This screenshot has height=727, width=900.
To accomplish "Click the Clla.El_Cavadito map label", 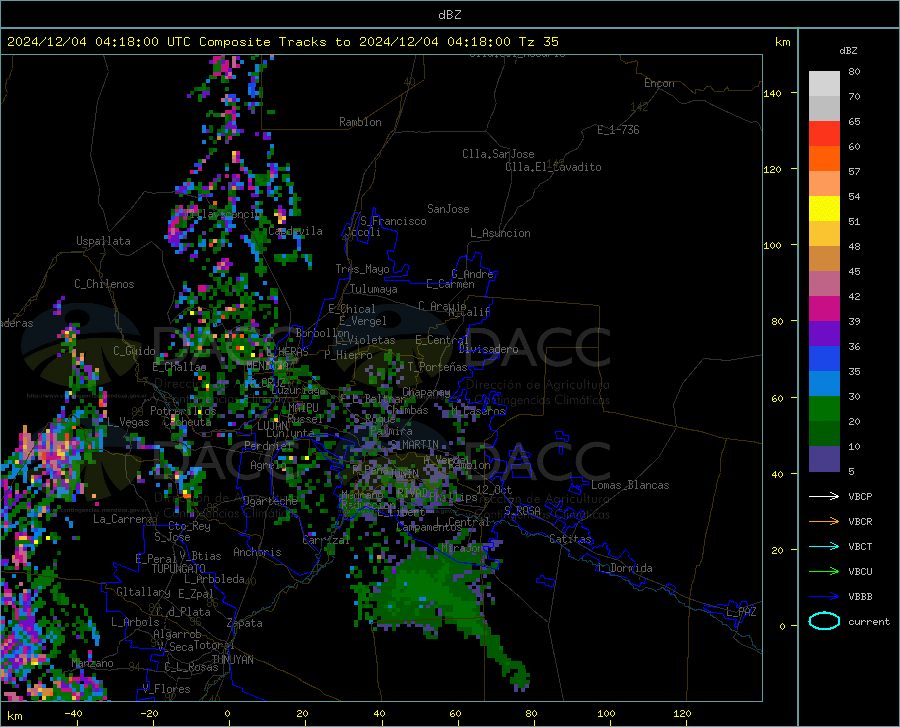I will coord(553,167).
